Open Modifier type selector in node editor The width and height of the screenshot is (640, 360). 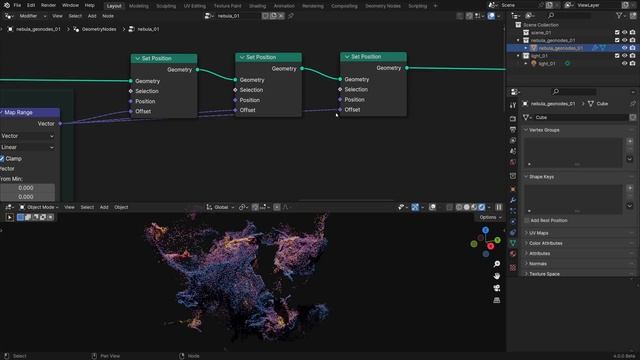pos(32,16)
